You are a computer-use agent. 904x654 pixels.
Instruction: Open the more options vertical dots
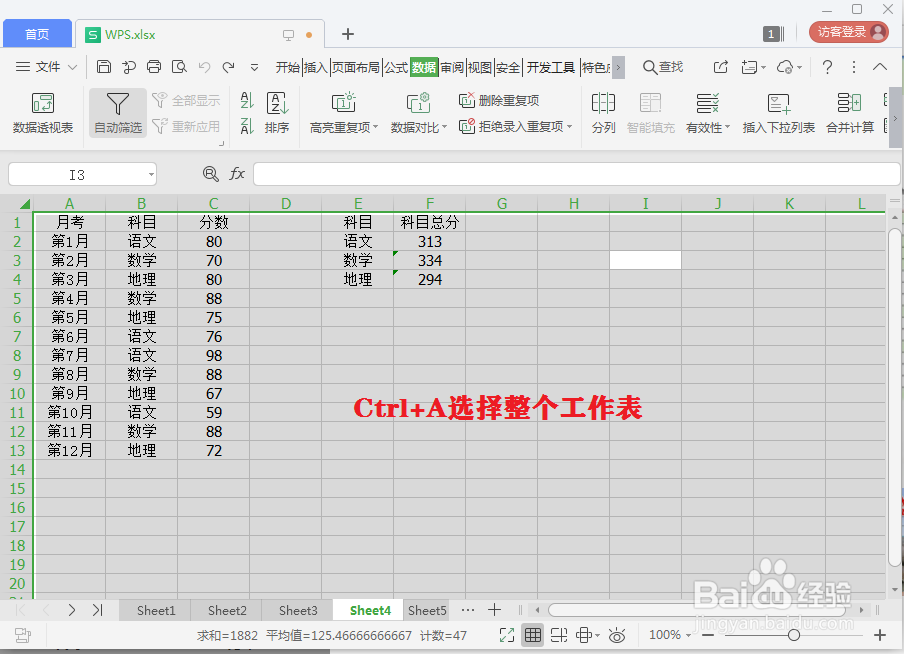tap(854, 67)
